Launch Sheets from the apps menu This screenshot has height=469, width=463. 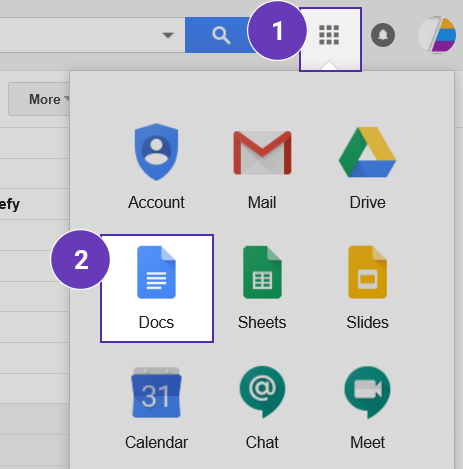tap(262, 272)
